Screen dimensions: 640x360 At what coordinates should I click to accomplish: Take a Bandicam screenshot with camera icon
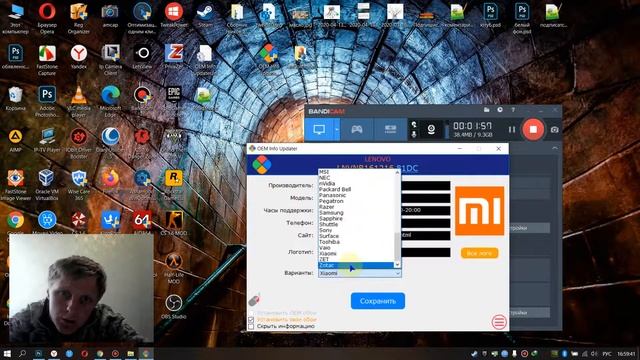click(x=554, y=130)
